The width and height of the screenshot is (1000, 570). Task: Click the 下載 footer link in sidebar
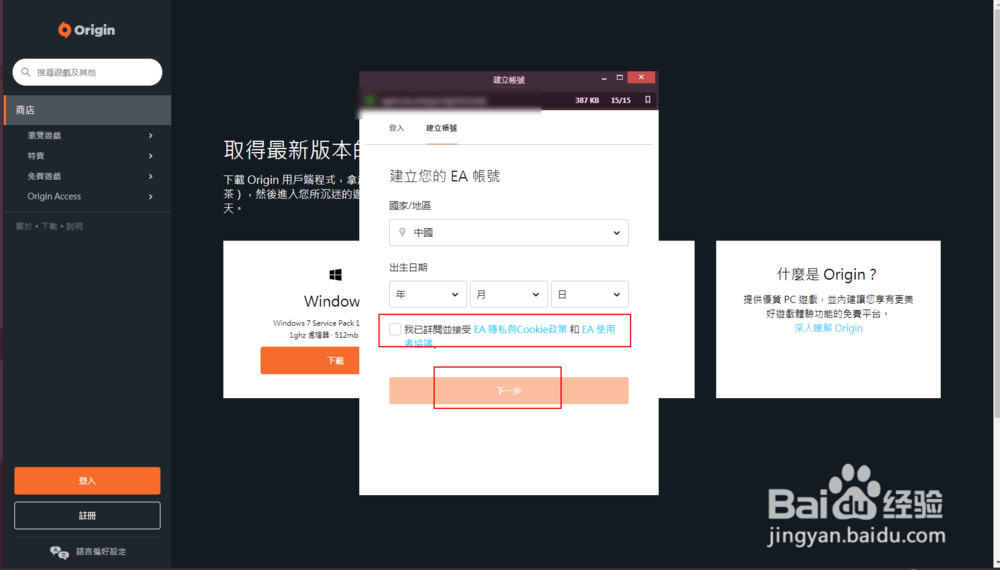tap(49, 226)
